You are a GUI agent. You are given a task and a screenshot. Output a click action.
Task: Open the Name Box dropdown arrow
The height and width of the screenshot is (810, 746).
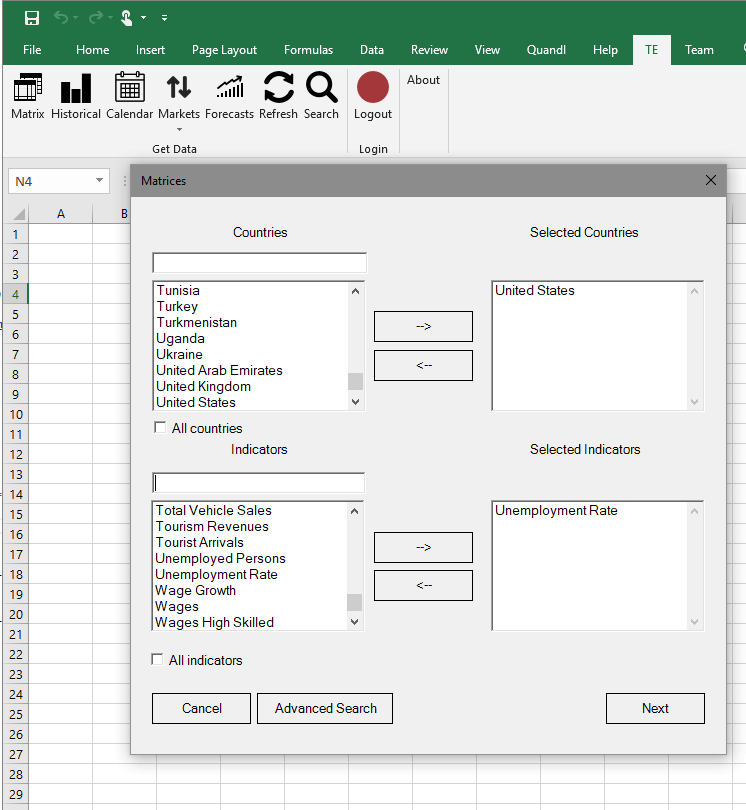99,181
